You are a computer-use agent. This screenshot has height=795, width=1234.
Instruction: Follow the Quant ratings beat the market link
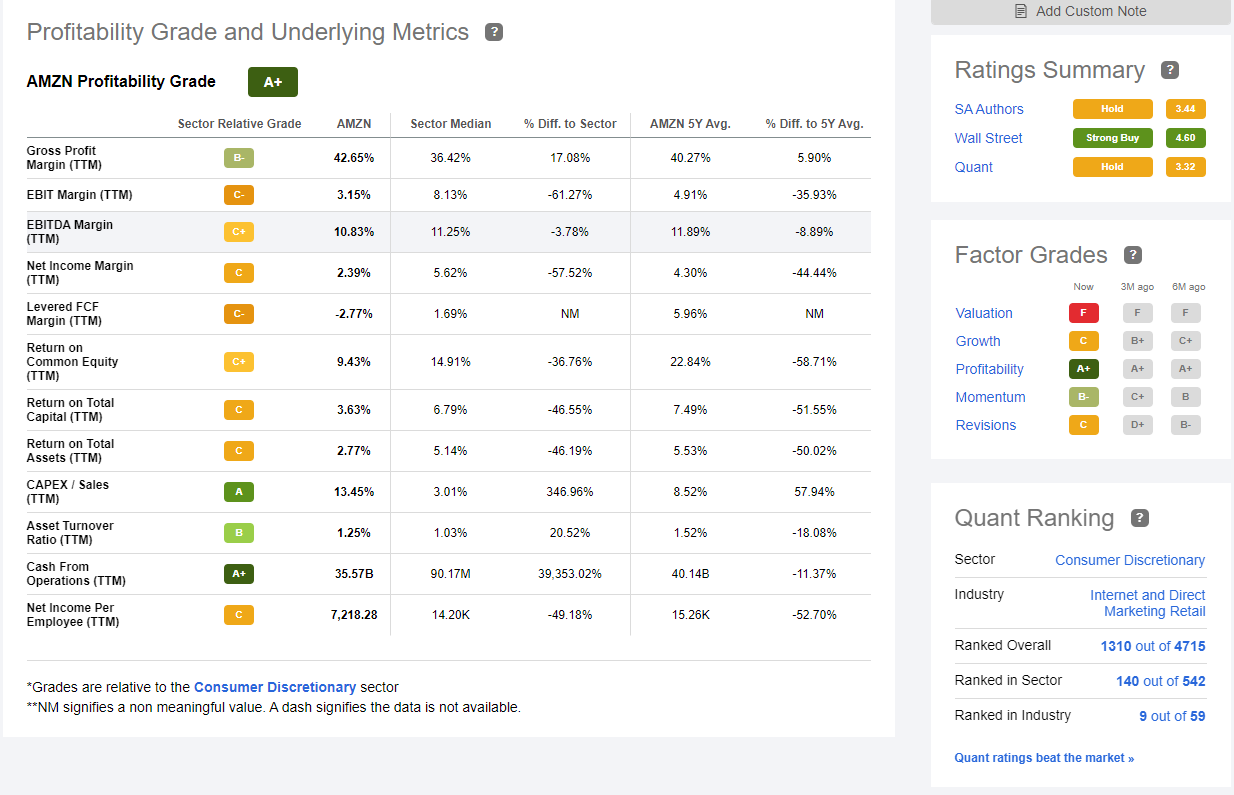(x=1044, y=758)
